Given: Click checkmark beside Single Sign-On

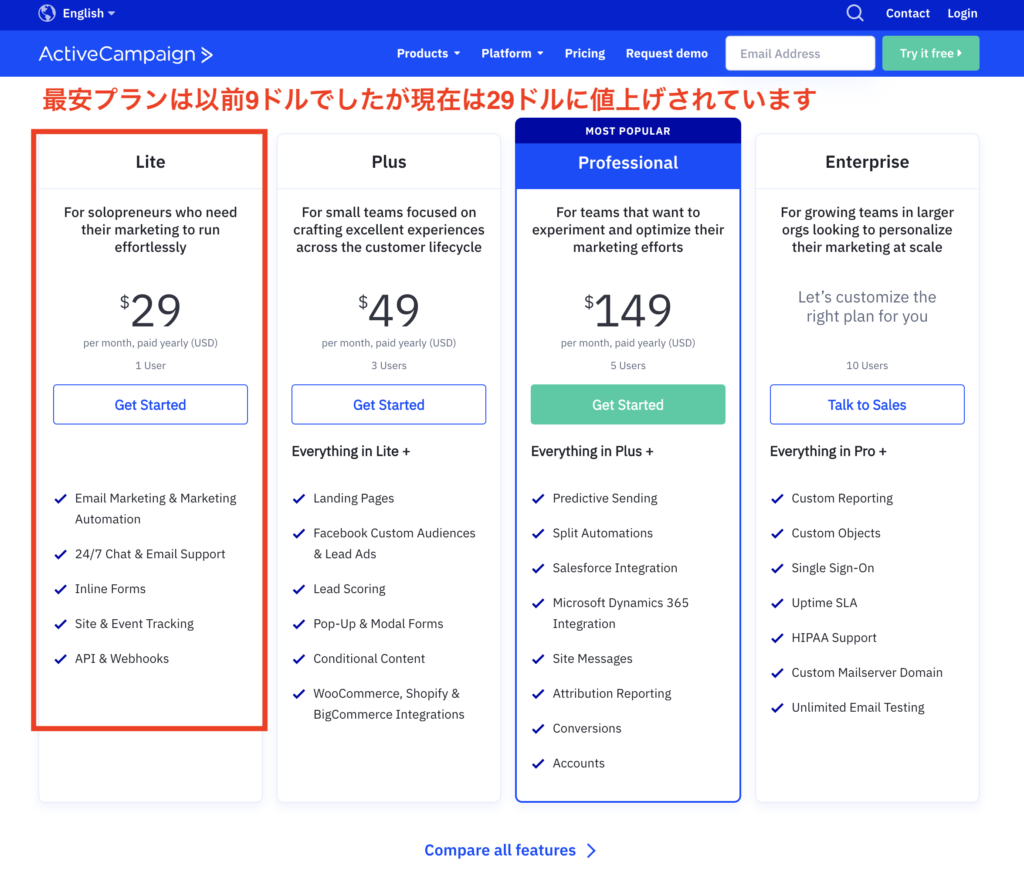Looking at the screenshot, I should coord(777,568).
